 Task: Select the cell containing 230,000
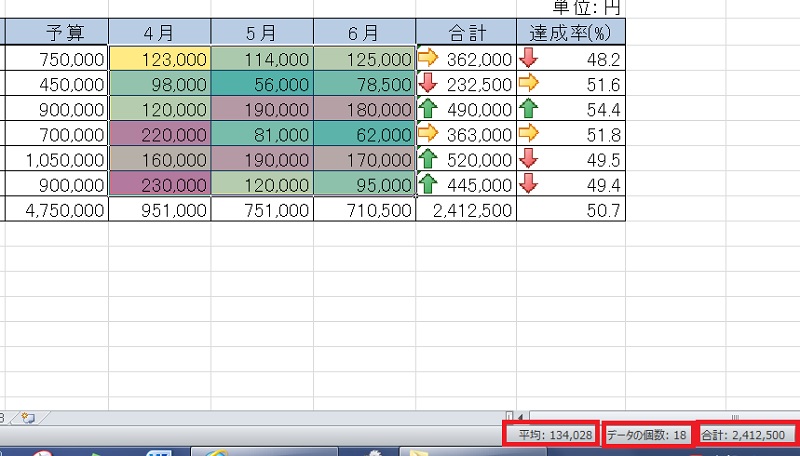160,184
